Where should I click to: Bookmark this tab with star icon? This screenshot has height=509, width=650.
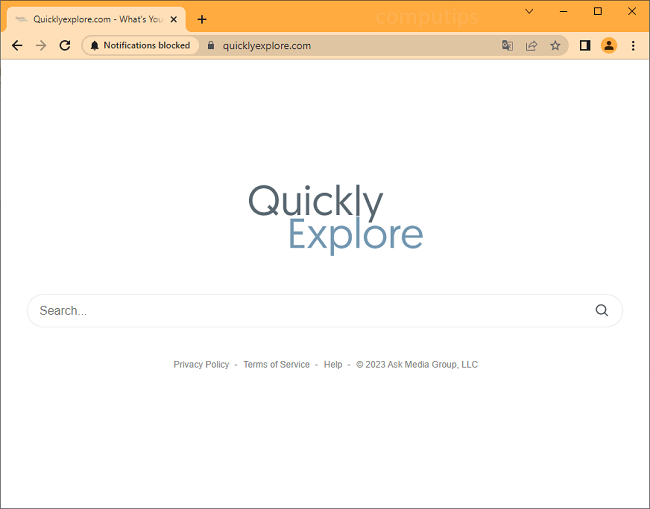coord(555,45)
